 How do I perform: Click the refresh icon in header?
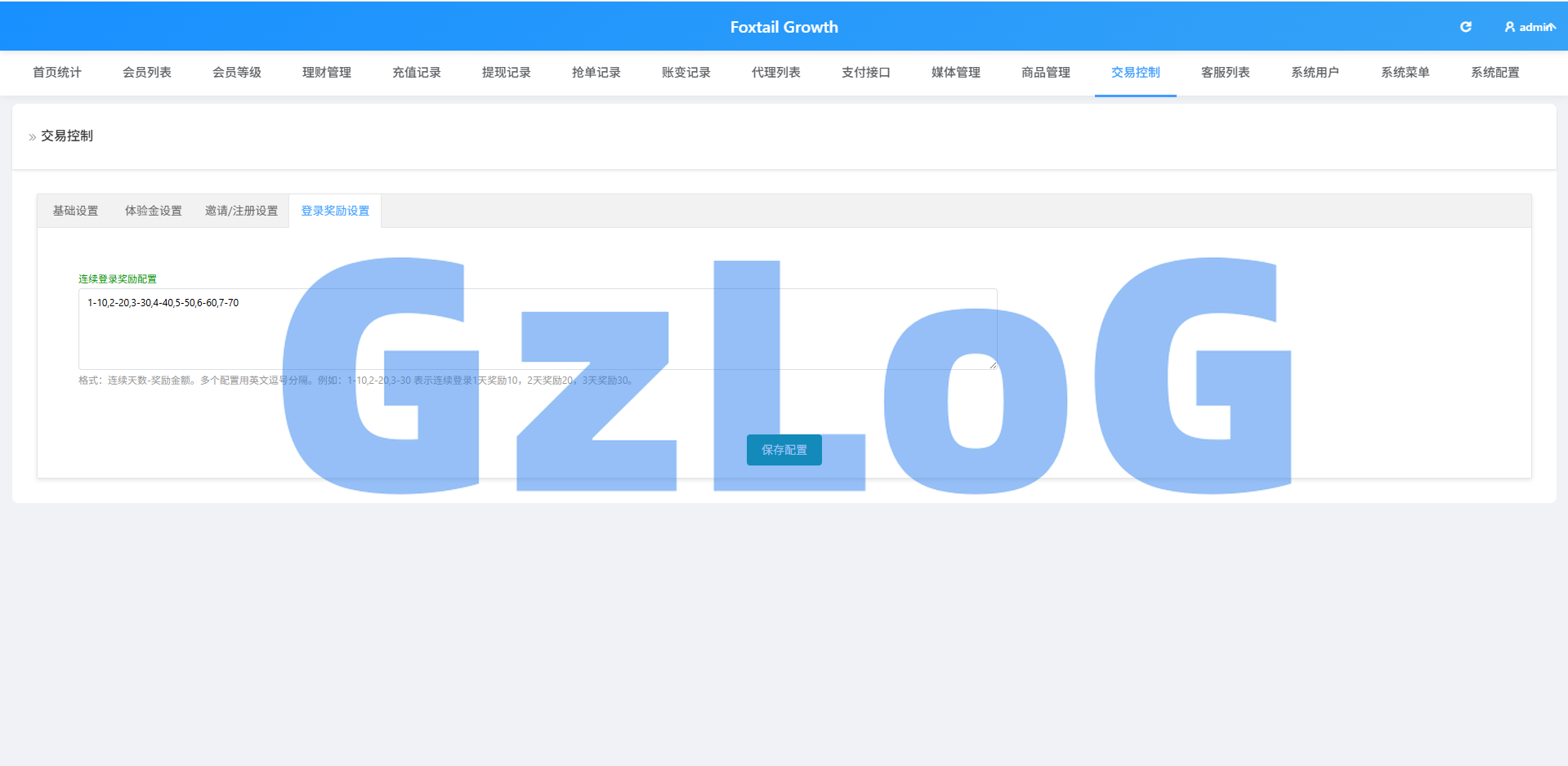point(1466,27)
